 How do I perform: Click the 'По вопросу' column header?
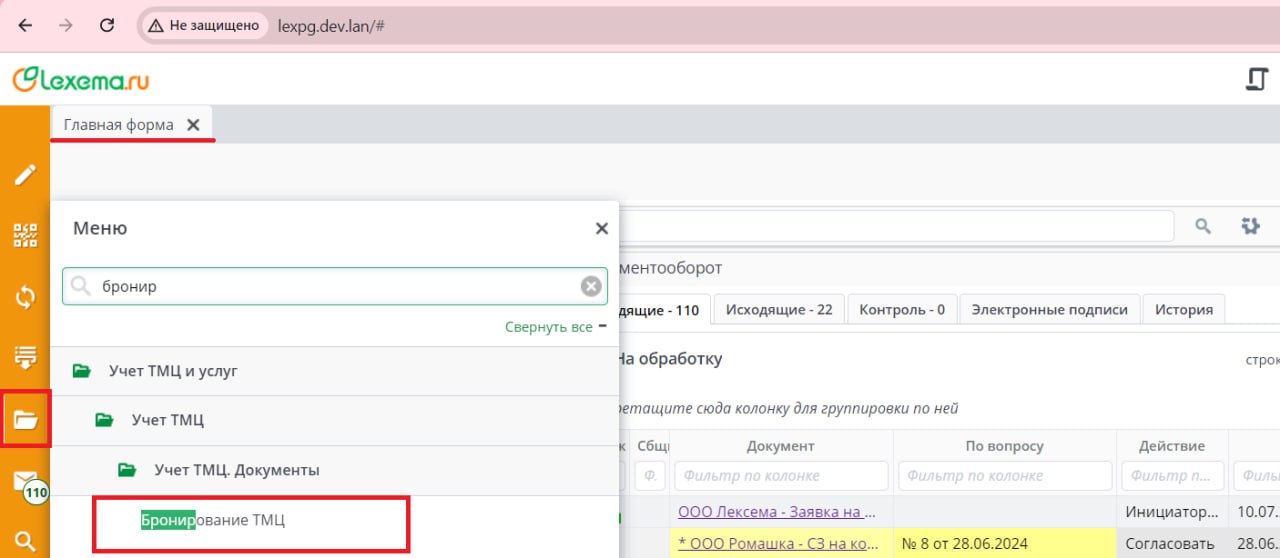[x=1004, y=446]
